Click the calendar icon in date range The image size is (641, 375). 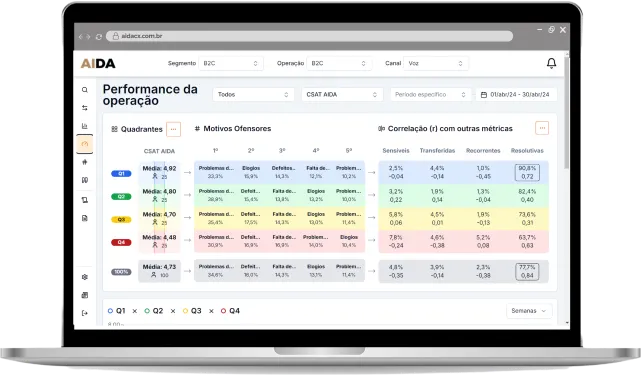[x=484, y=94]
